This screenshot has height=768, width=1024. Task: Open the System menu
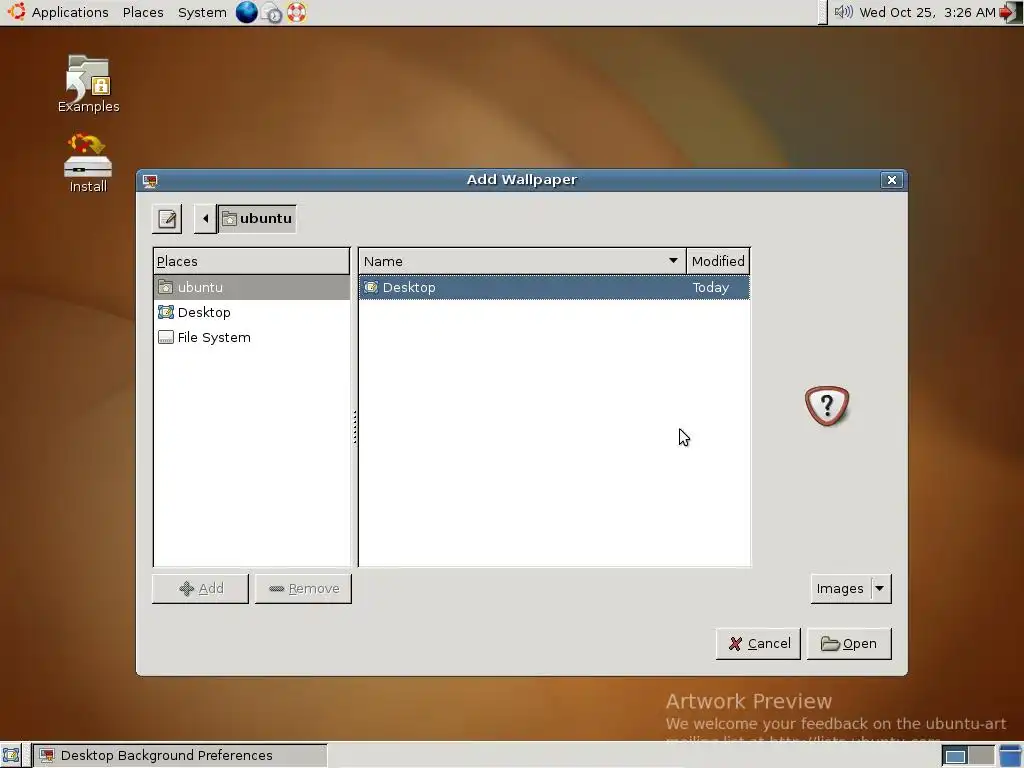pyautogui.click(x=202, y=12)
